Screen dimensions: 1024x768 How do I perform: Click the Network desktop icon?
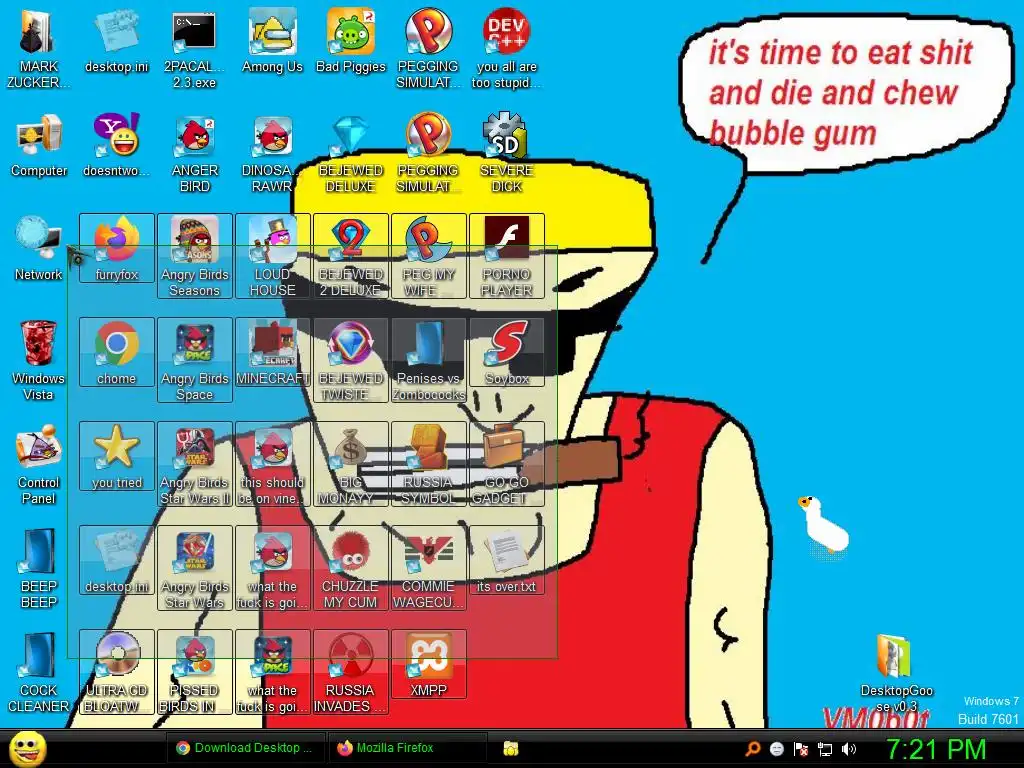point(38,249)
